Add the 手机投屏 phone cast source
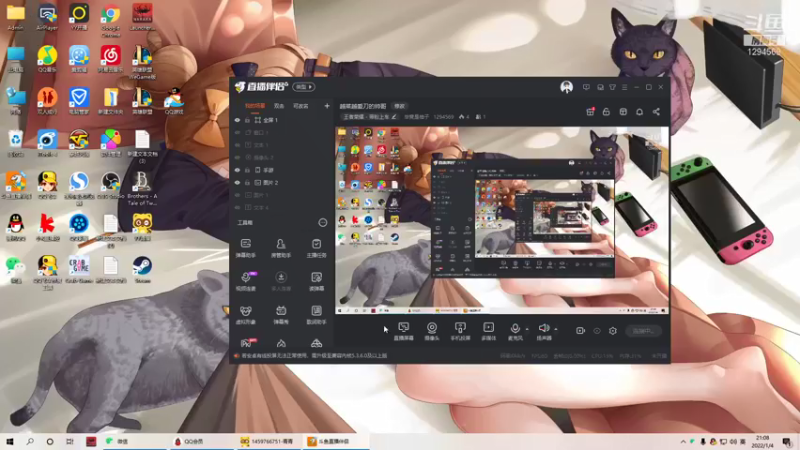Screen dimensions: 800x450 tap(460, 331)
